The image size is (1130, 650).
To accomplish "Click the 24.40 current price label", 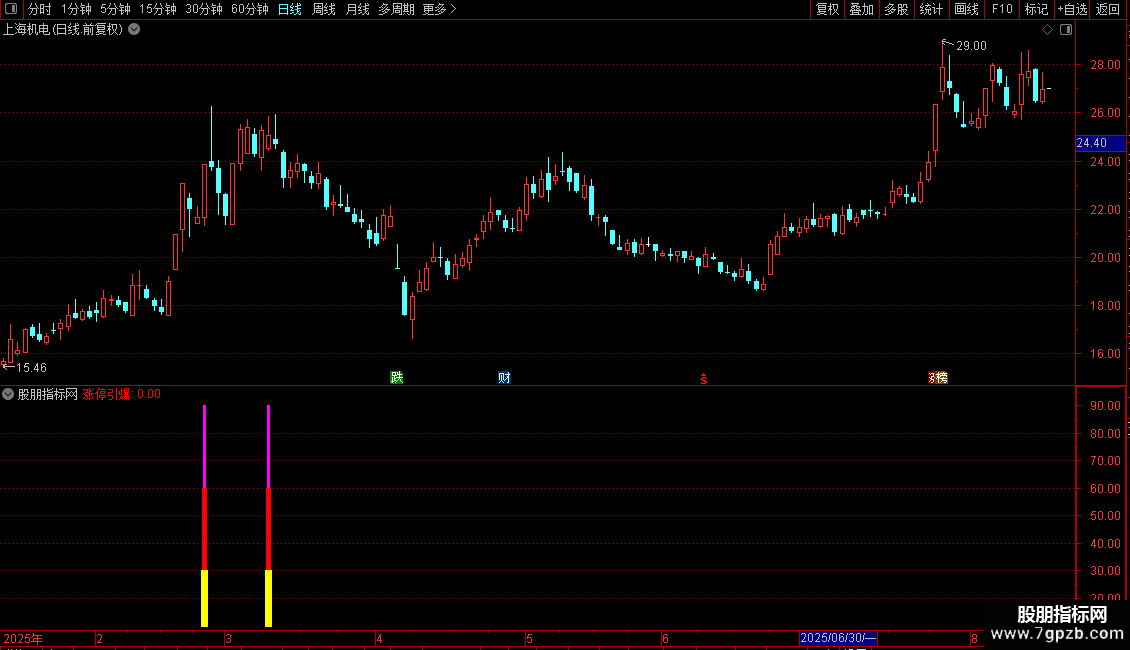I will (1100, 143).
